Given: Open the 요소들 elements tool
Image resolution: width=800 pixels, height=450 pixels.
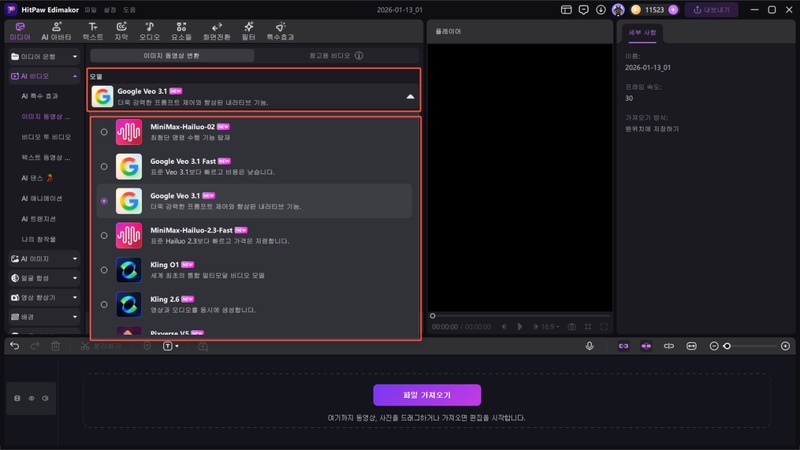Looking at the screenshot, I should coord(181,31).
